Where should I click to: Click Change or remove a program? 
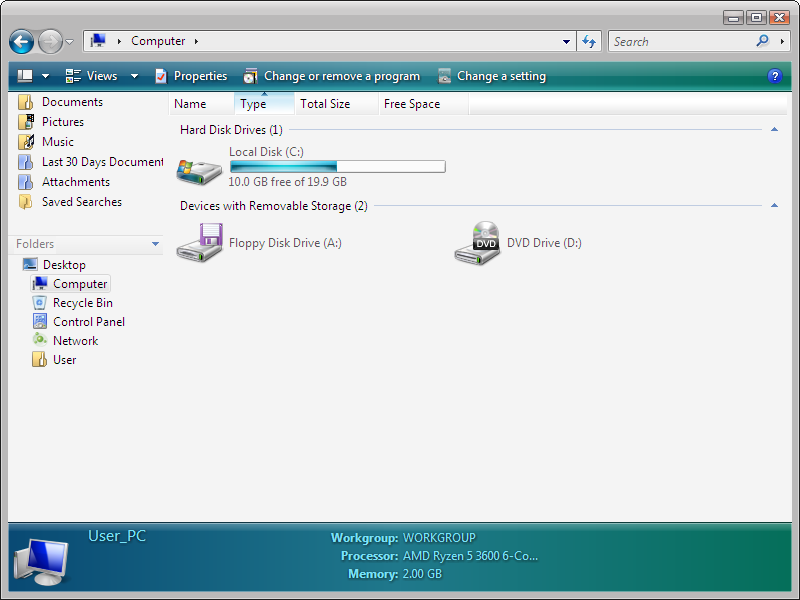[332, 76]
